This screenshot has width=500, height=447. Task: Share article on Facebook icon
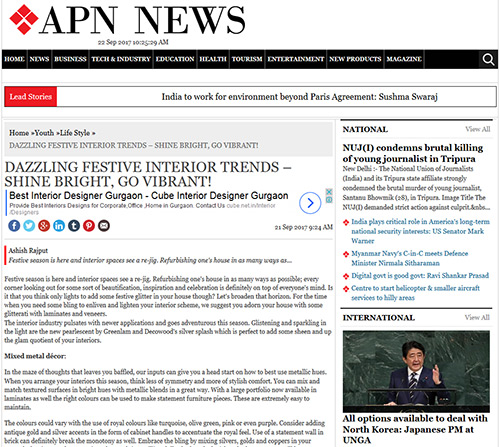coord(14,226)
